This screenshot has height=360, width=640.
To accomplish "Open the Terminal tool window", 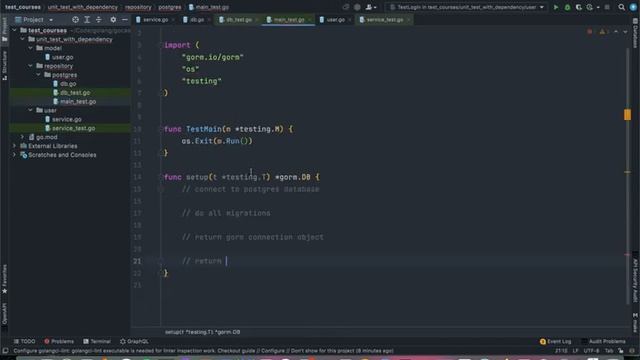I will click(x=97, y=341).
